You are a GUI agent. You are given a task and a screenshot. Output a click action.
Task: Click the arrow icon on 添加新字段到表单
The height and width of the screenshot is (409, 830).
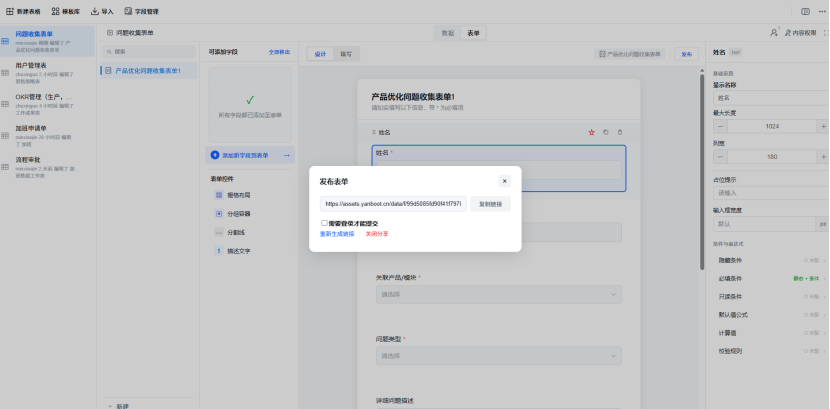pos(287,156)
